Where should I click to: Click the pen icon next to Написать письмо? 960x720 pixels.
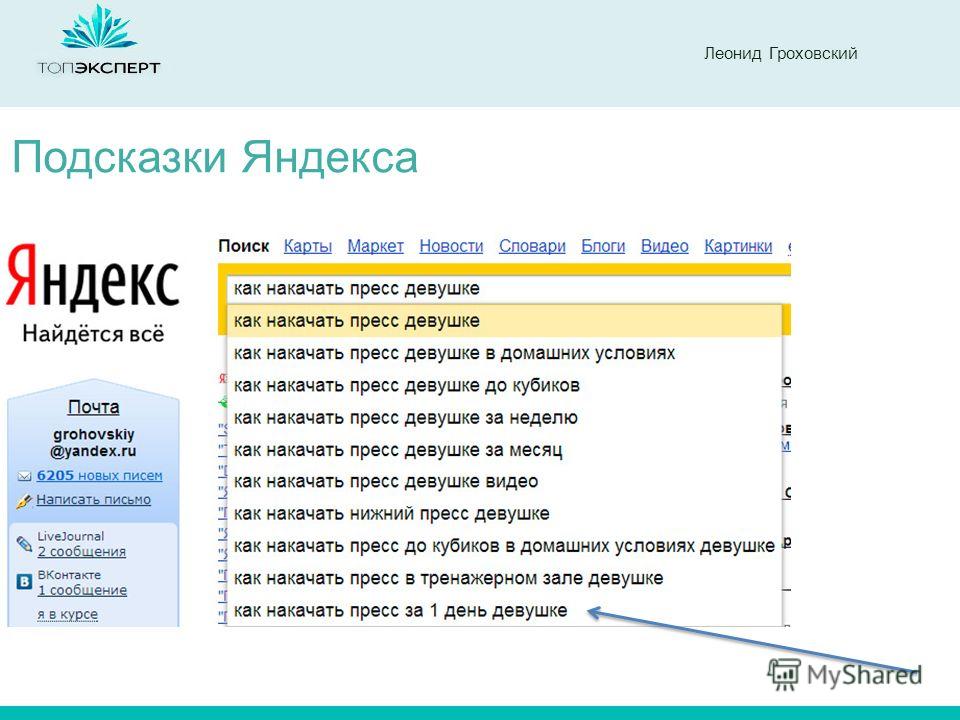[24, 501]
